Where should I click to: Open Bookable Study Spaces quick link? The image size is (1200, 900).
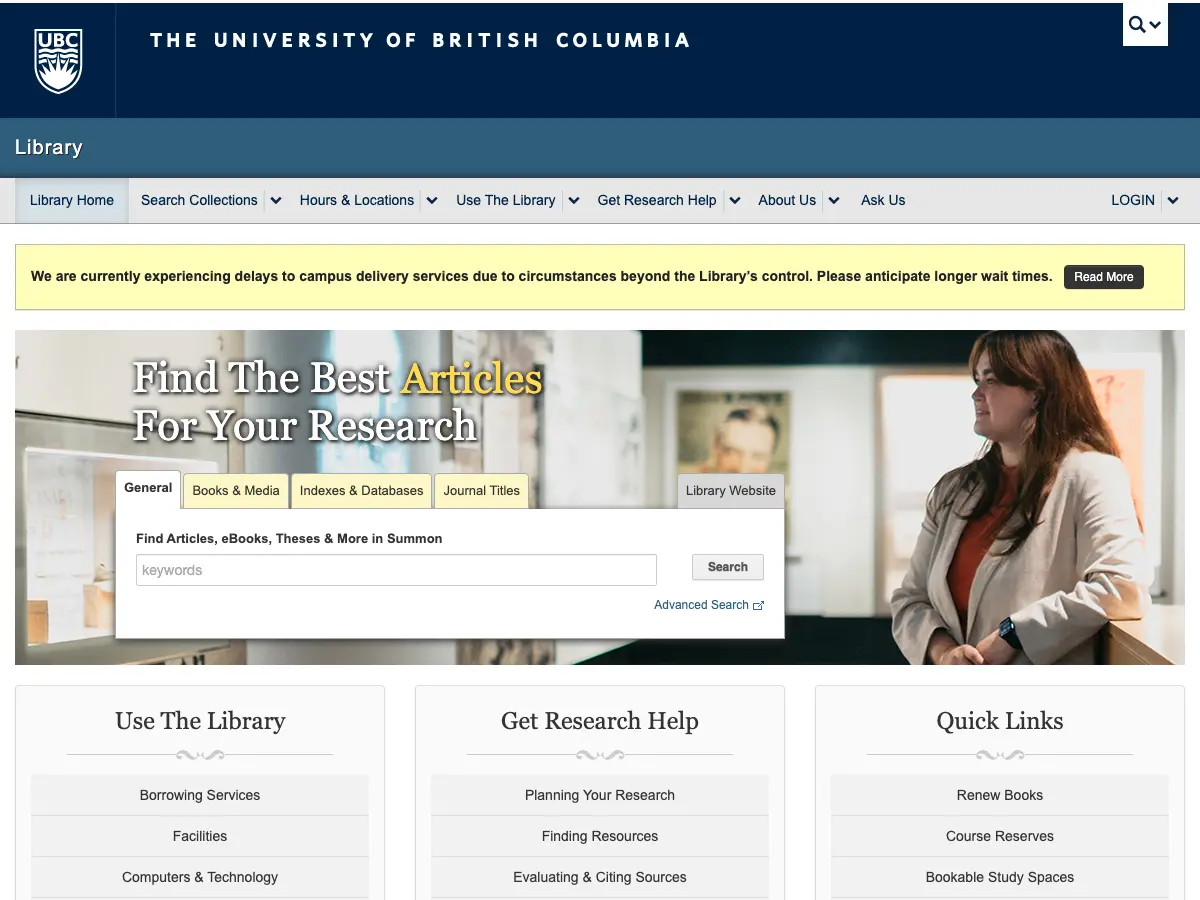pyautogui.click(x=1000, y=877)
